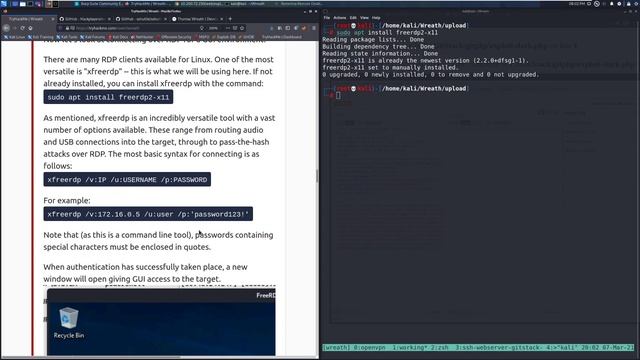The image size is (640, 360).
Task: Open the NetHunter bookmark
Action: pos(142,37)
